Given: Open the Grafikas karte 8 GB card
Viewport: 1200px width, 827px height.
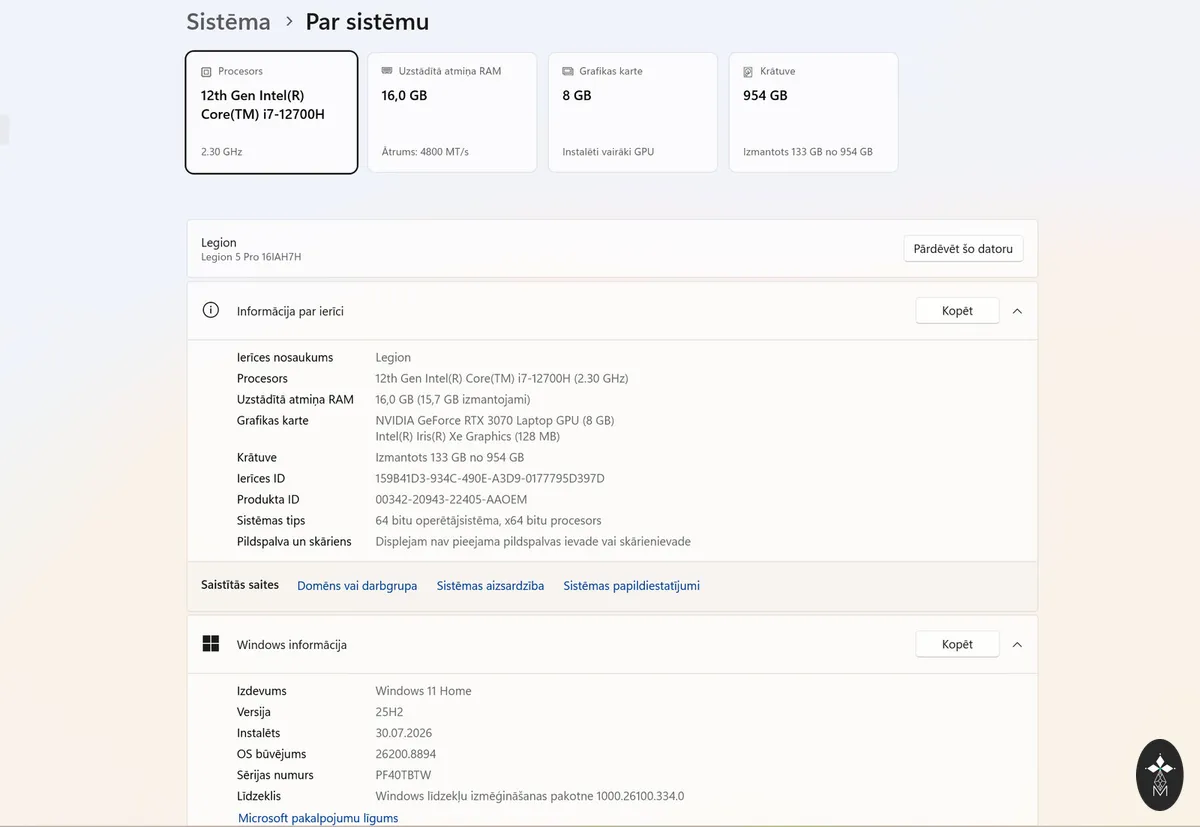Looking at the screenshot, I should click(633, 112).
